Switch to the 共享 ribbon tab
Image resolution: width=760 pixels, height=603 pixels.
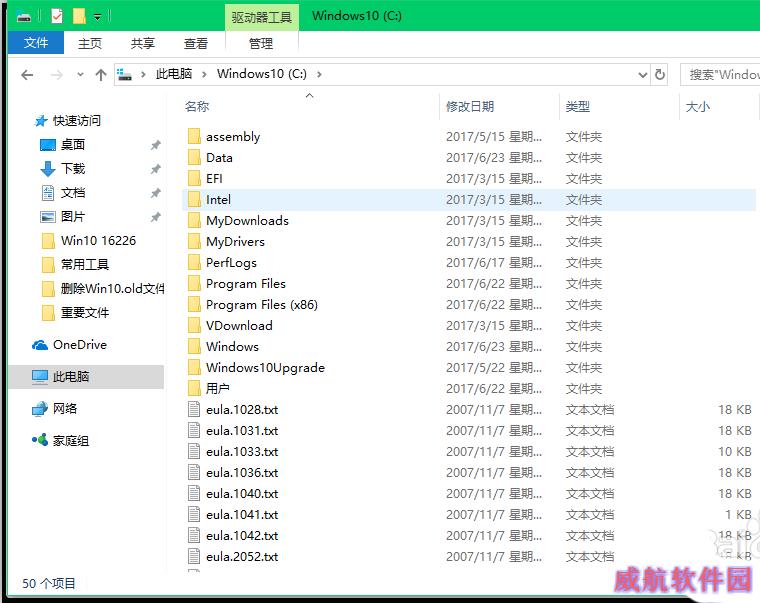click(142, 44)
